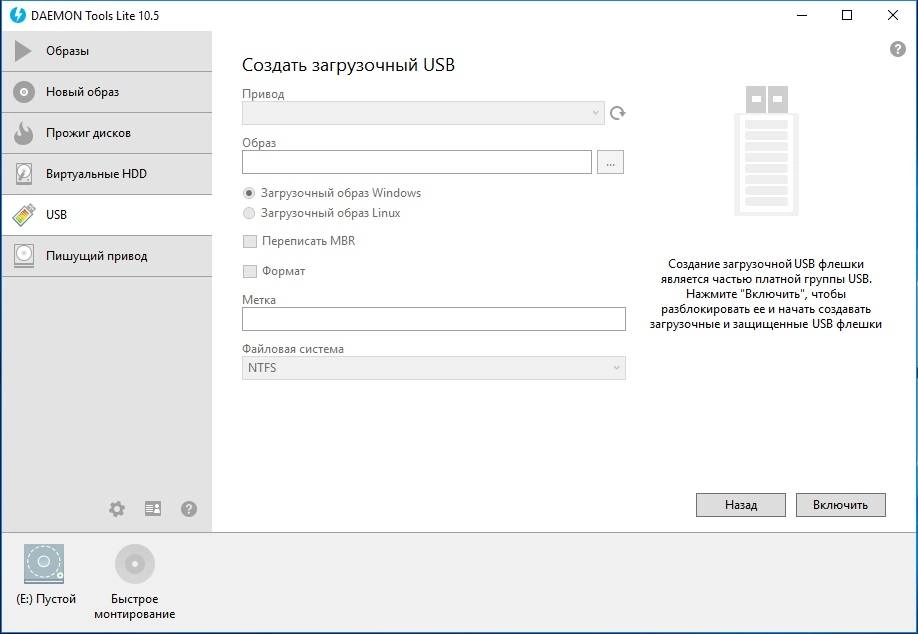
Task: Click the USB stick sidebar icon
Action: click(x=23, y=215)
